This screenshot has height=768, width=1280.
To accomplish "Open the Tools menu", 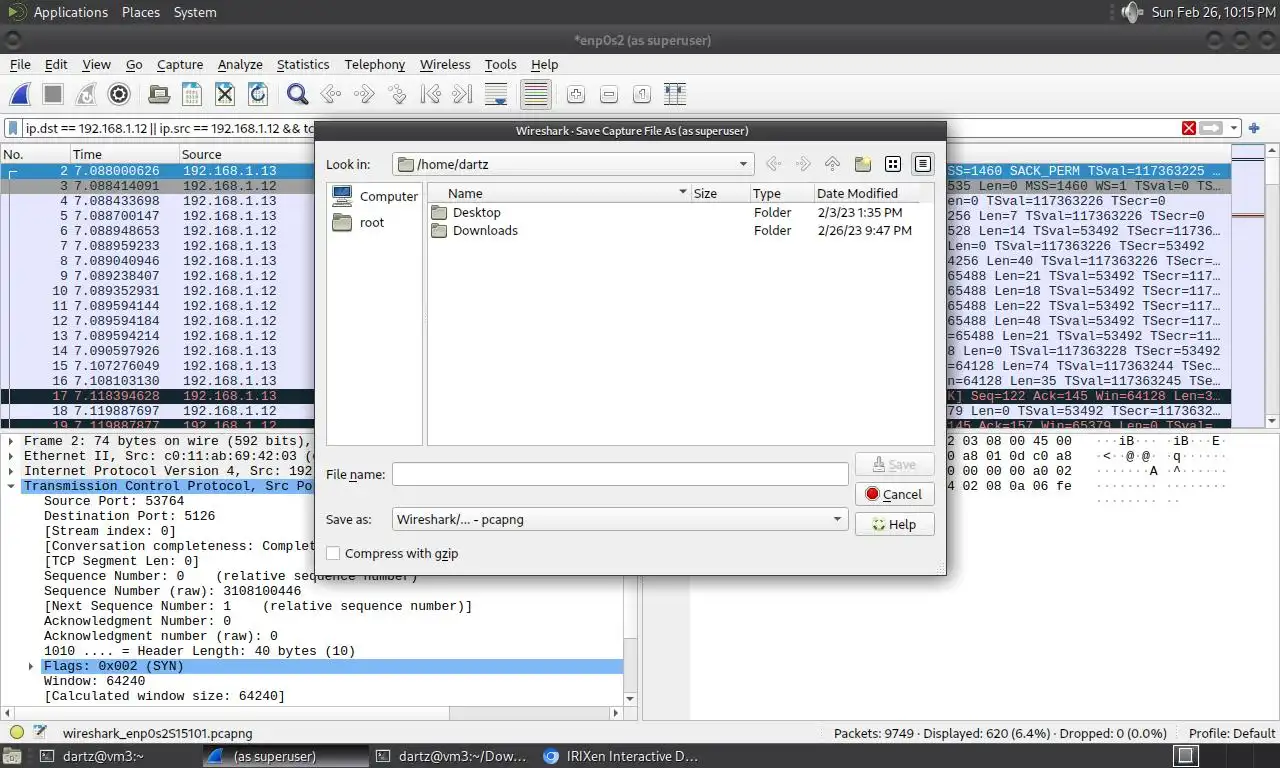I will tap(500, 64).
